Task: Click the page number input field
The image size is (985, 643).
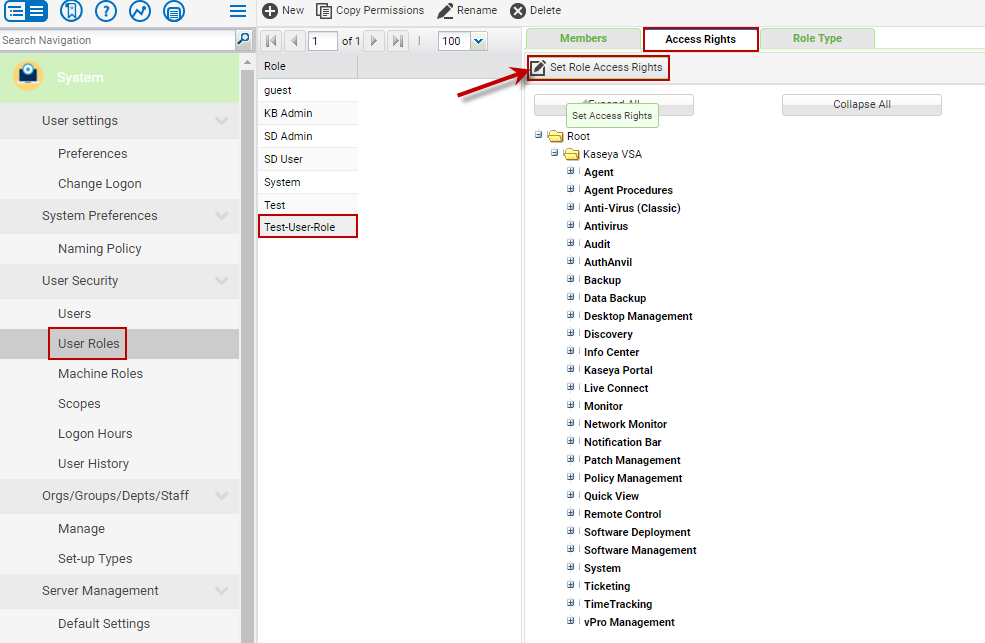Action: coord(323,41)
